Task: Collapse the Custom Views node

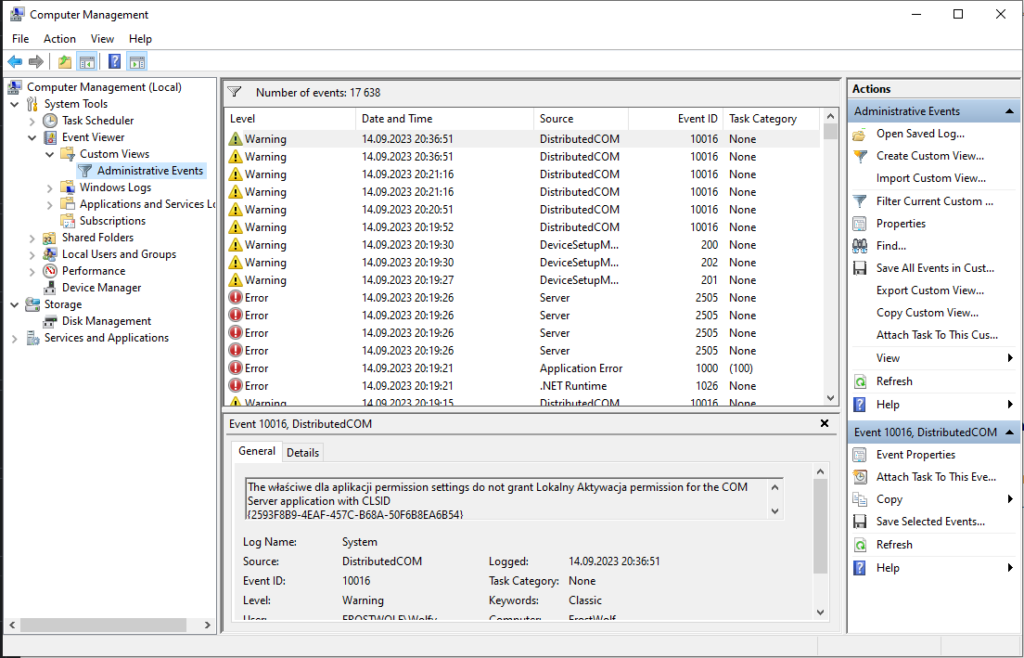Action: pos(50,155)
